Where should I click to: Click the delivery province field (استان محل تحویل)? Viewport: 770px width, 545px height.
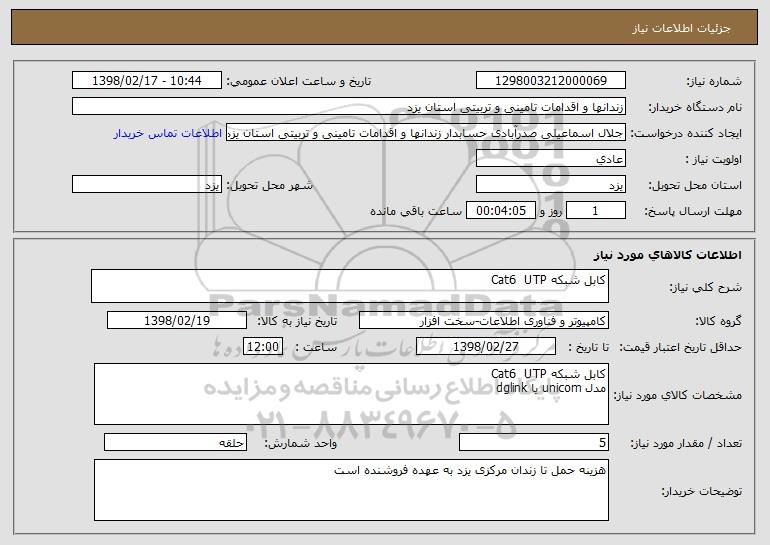(550, 185)
